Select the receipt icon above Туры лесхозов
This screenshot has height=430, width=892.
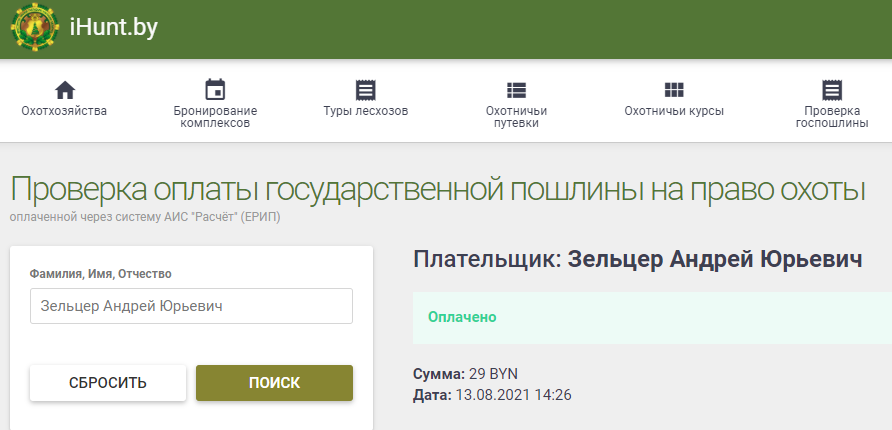click(x=365, y=89)
